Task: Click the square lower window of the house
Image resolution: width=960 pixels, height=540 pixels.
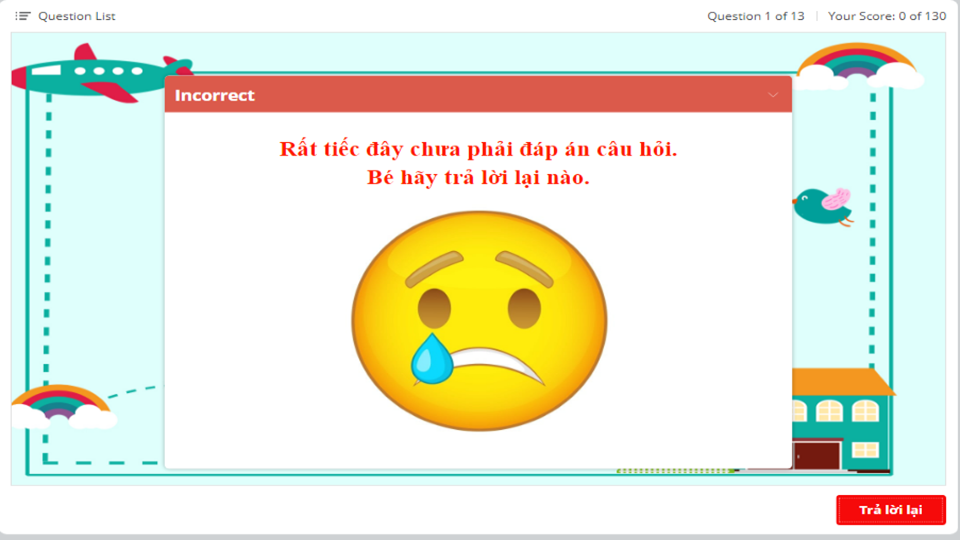Action: (x=865, y=449)
